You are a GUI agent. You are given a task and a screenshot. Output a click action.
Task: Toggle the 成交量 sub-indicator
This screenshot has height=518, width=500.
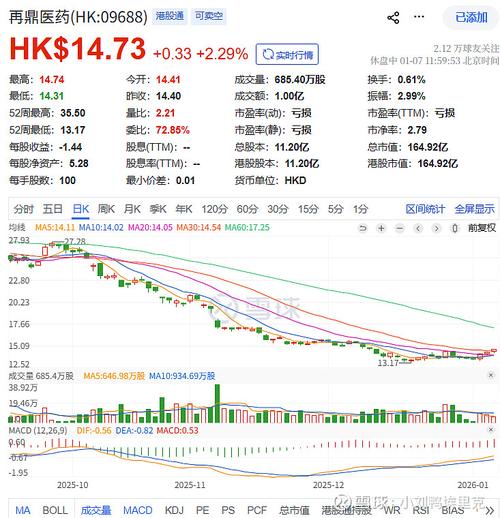pyautogui.click(x=96, y=510)
